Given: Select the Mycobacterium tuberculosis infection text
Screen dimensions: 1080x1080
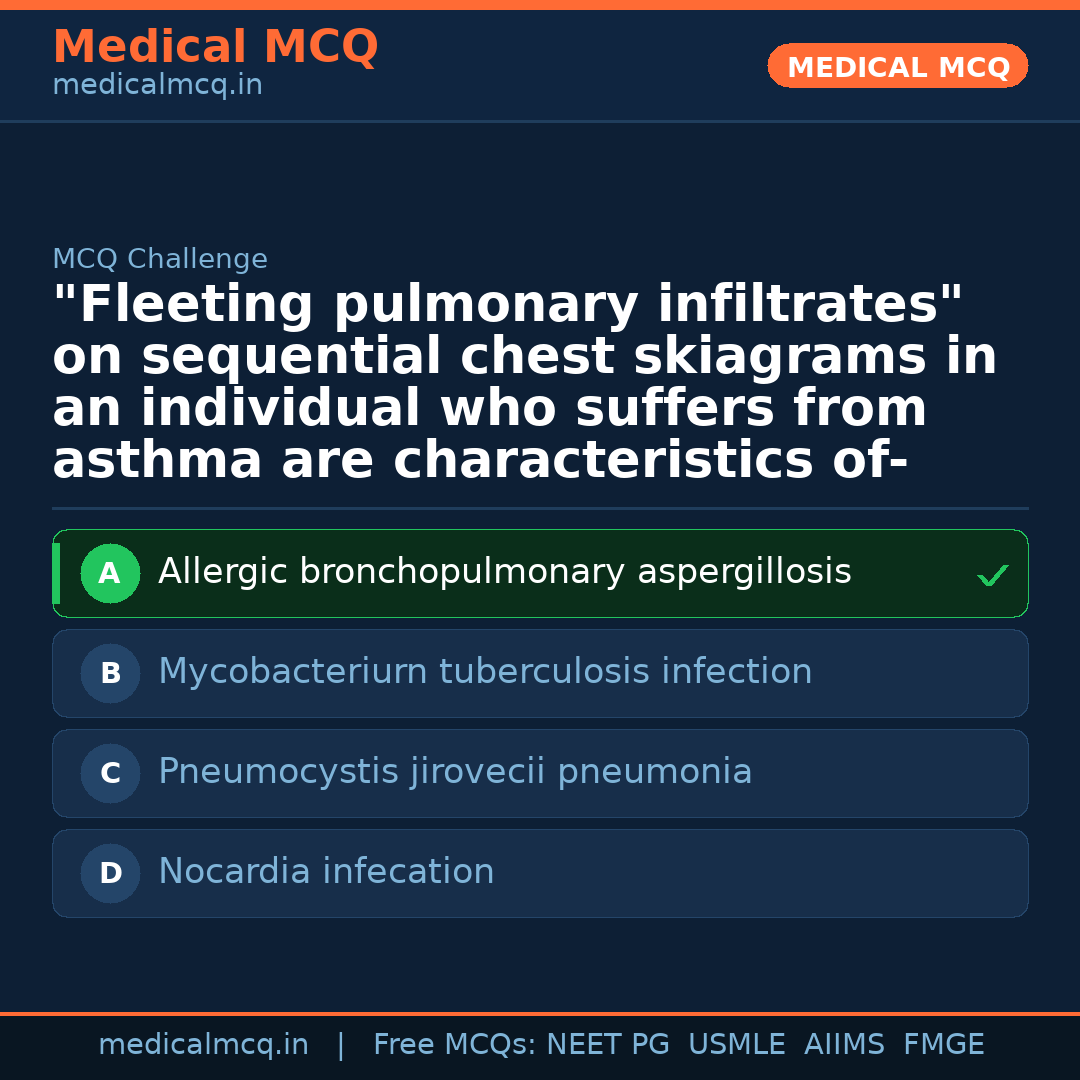Looking at the screenshot, I should click(x=485, y=672).
